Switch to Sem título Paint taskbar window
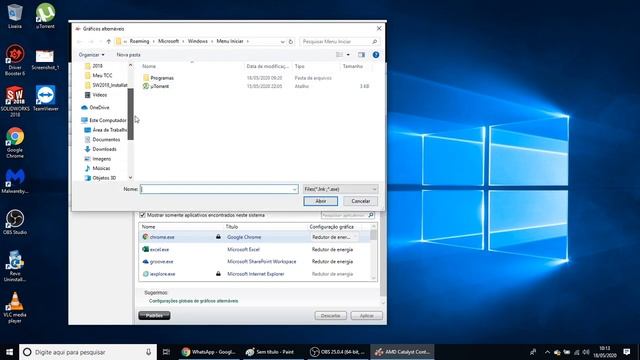The width and height of the screenshot is (640, 360). click(x=272, y=352)
